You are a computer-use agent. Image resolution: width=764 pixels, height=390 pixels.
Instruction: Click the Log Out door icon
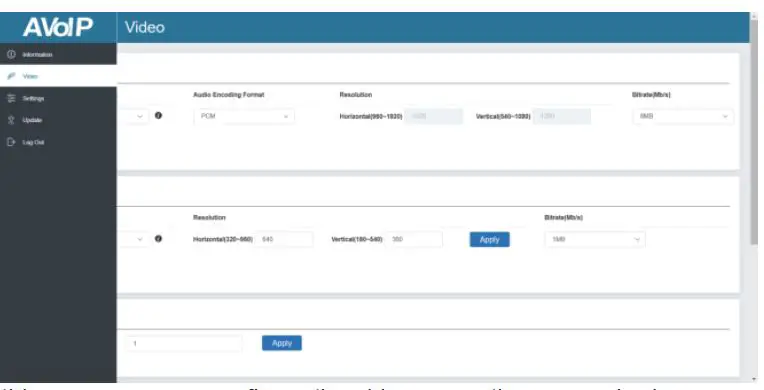(11, 142)
